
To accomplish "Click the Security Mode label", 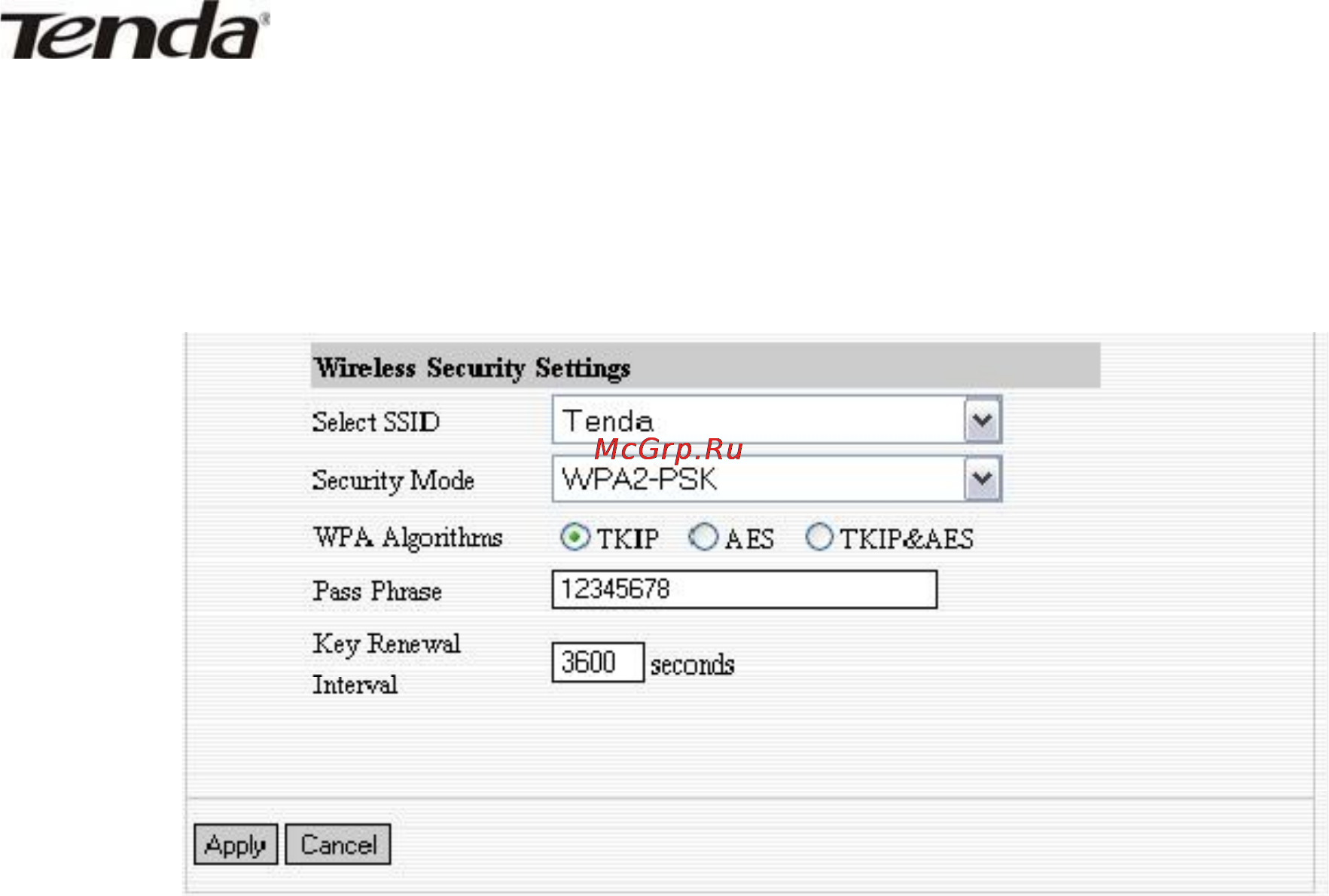I will (x=393, y=480).
